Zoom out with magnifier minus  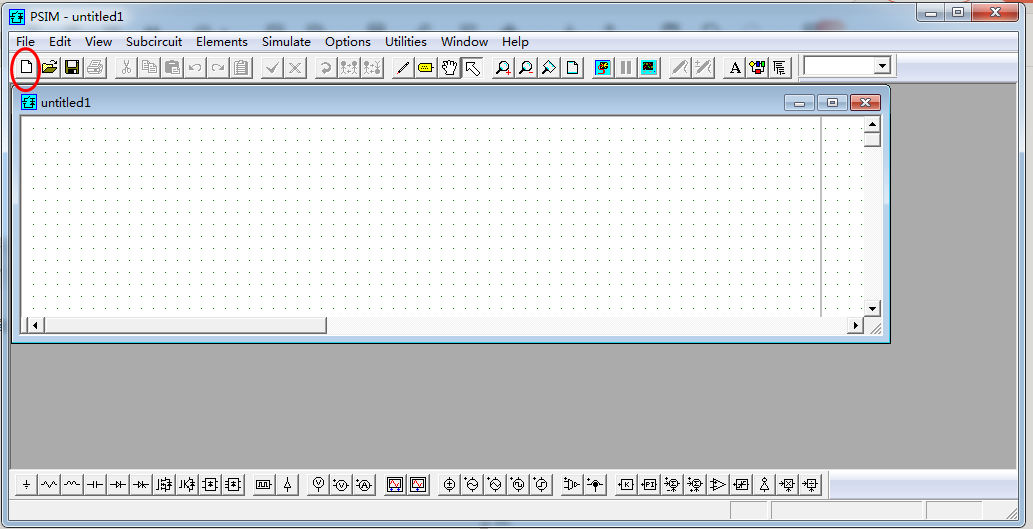tap(526, 67)
